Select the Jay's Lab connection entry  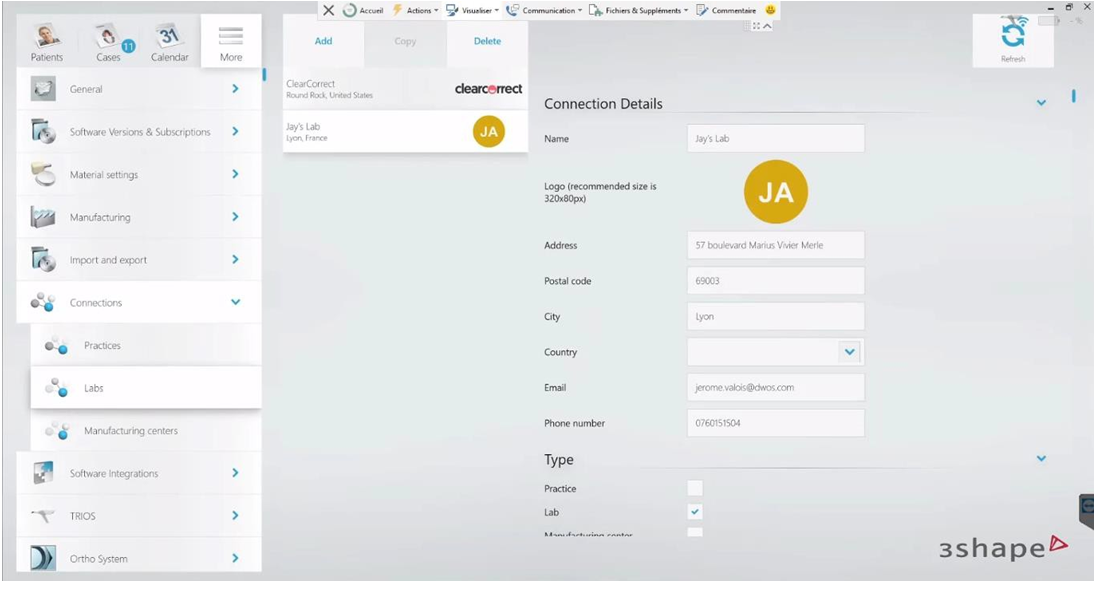(405, 132)
